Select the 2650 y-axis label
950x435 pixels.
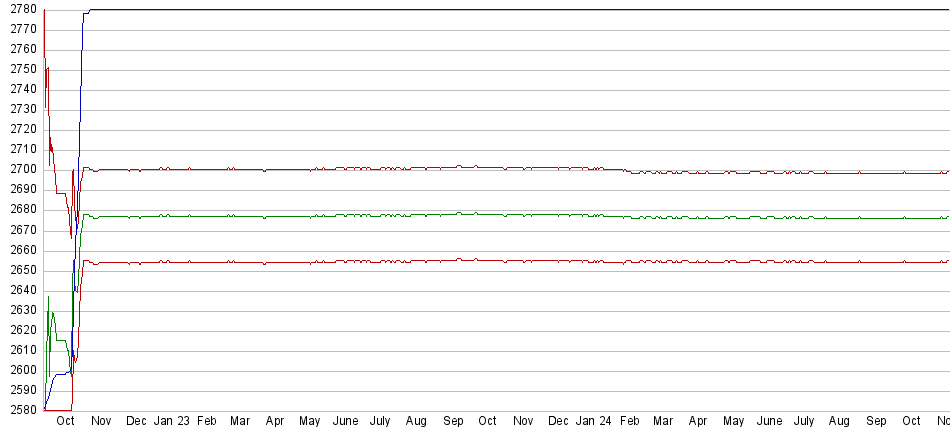click(20, 270)
